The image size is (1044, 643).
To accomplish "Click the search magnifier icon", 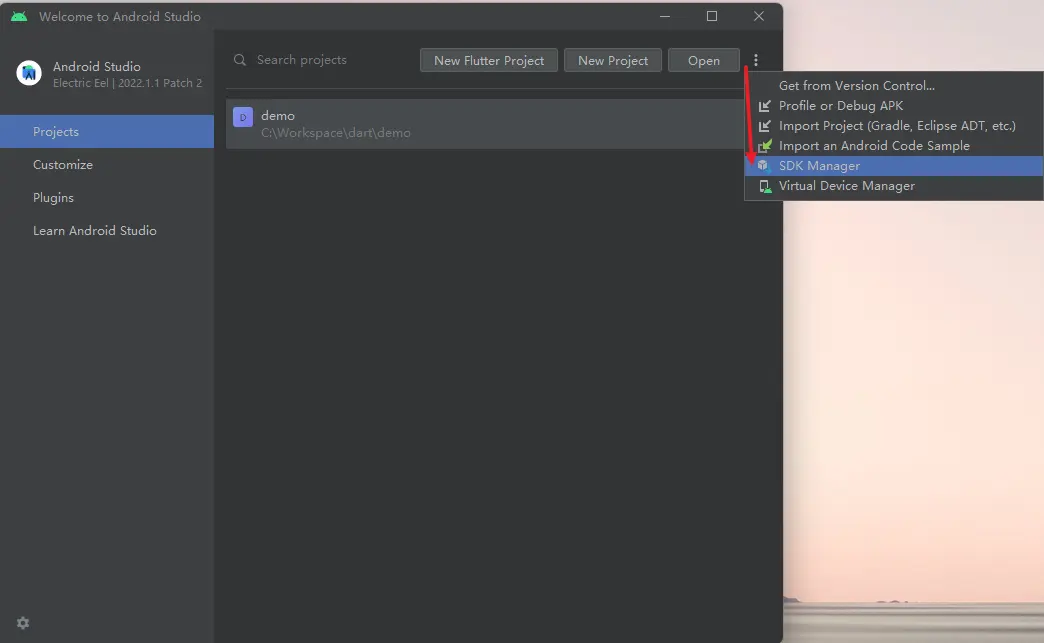I will 240,60.
